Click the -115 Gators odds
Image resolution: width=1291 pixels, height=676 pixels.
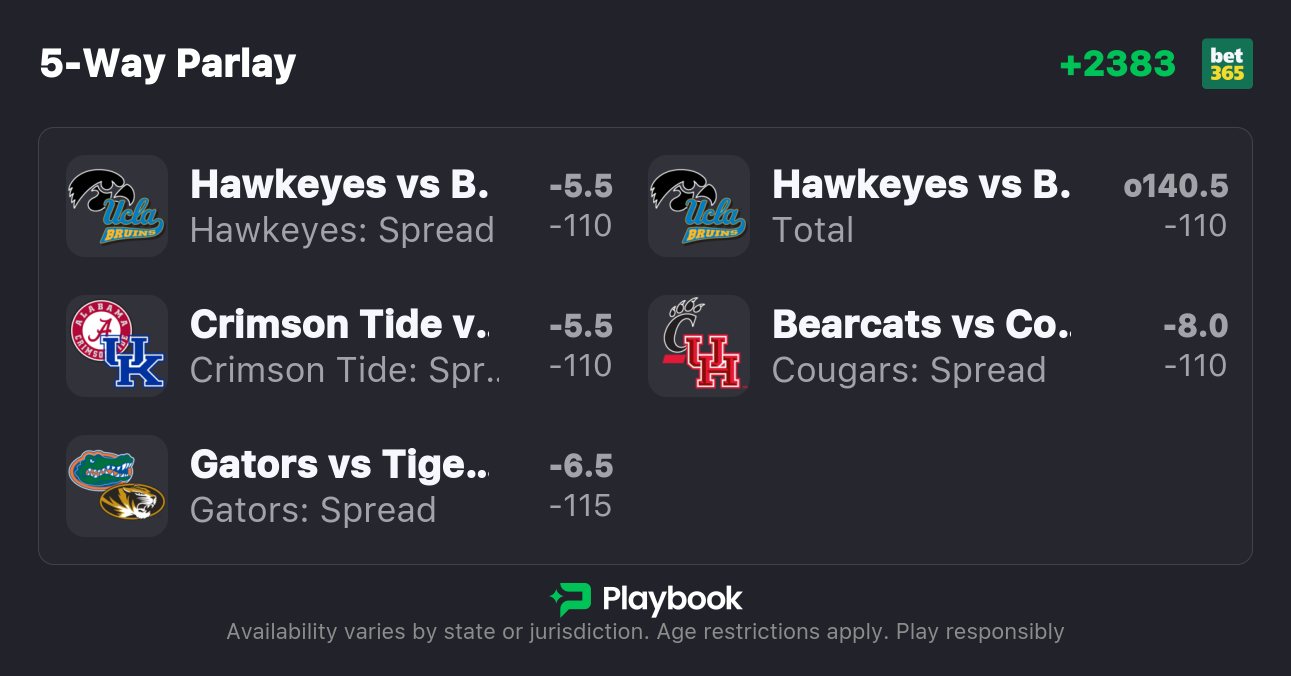(x=581, y=506)
